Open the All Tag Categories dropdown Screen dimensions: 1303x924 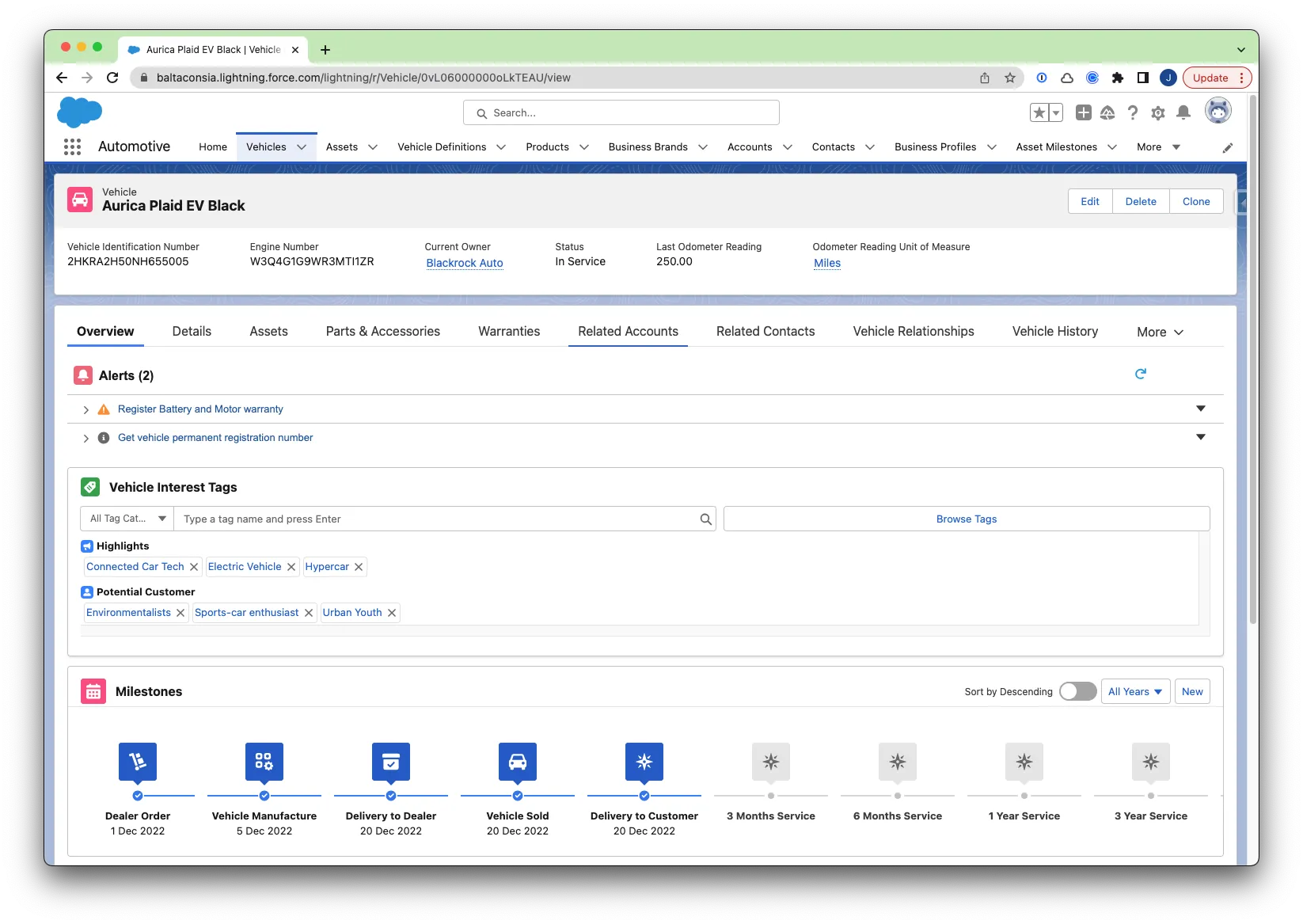click(x=127, y=519)
